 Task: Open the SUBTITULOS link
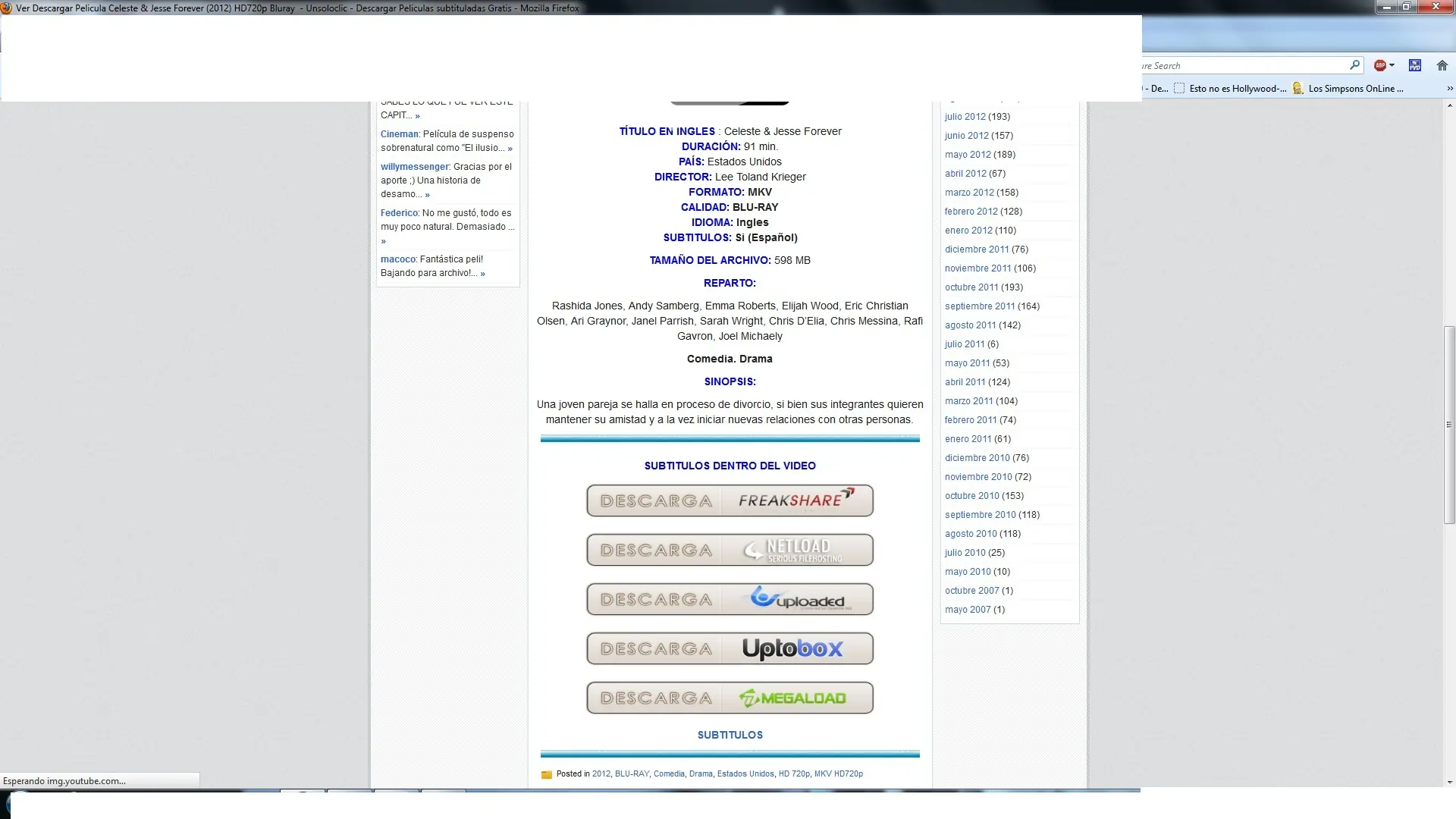tap(730, 735)
